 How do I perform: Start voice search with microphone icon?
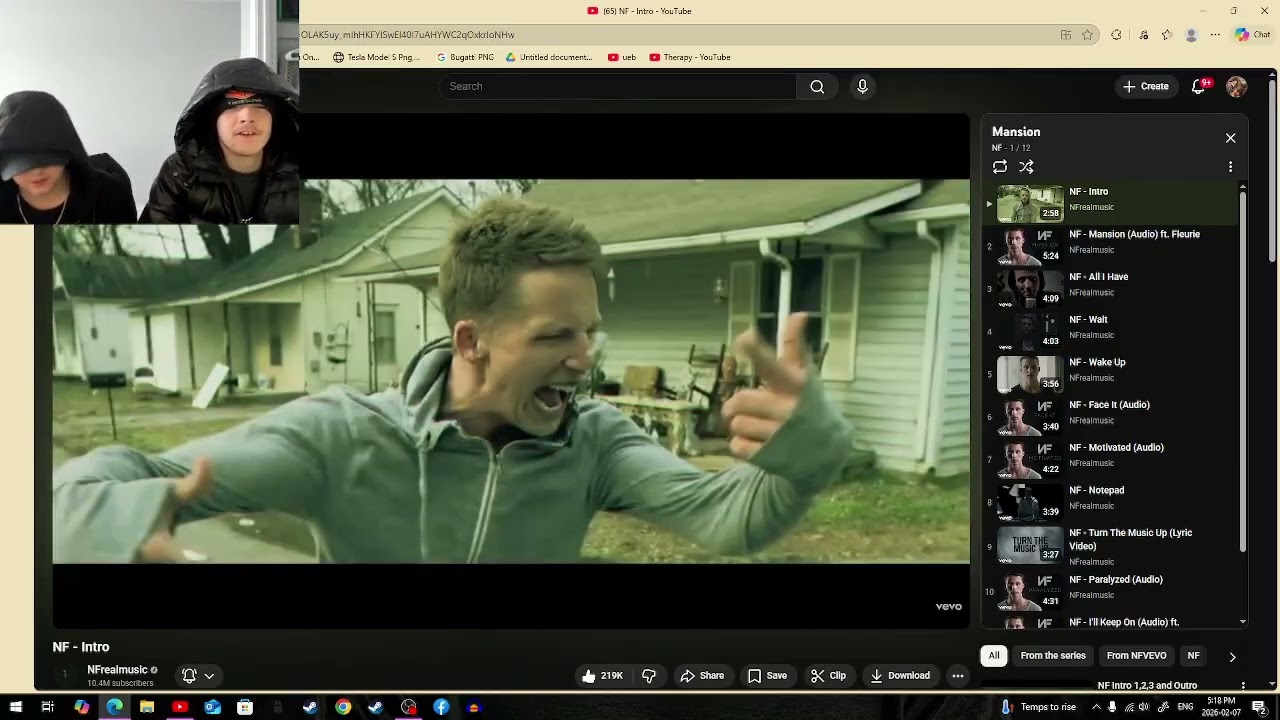coord(862,87)
